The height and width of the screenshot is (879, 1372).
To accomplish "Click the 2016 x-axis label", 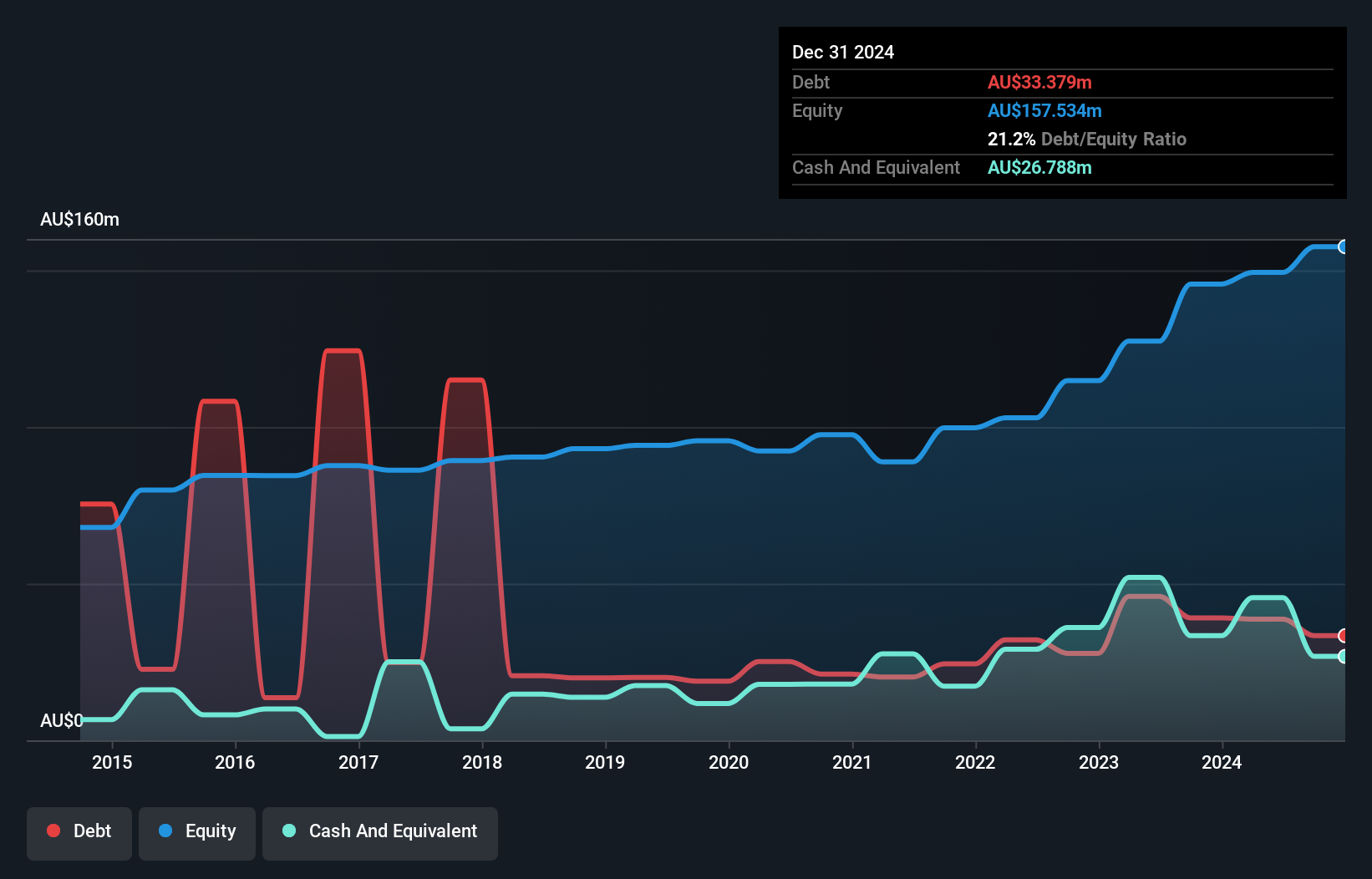I will pyautogui.click(x=235, y=762).
